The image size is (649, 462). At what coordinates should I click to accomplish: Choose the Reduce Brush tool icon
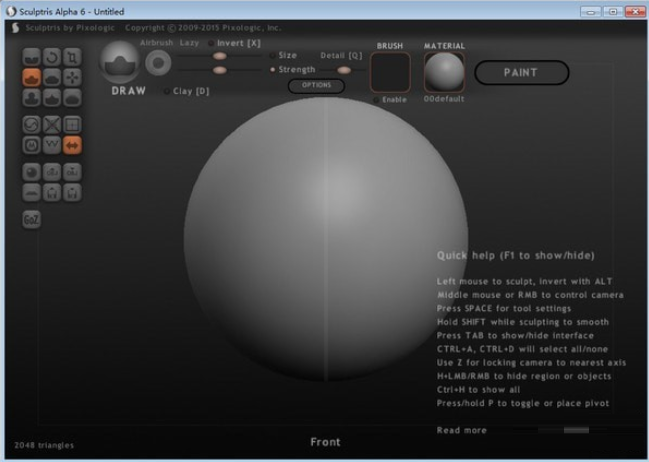tap(31, 125)
